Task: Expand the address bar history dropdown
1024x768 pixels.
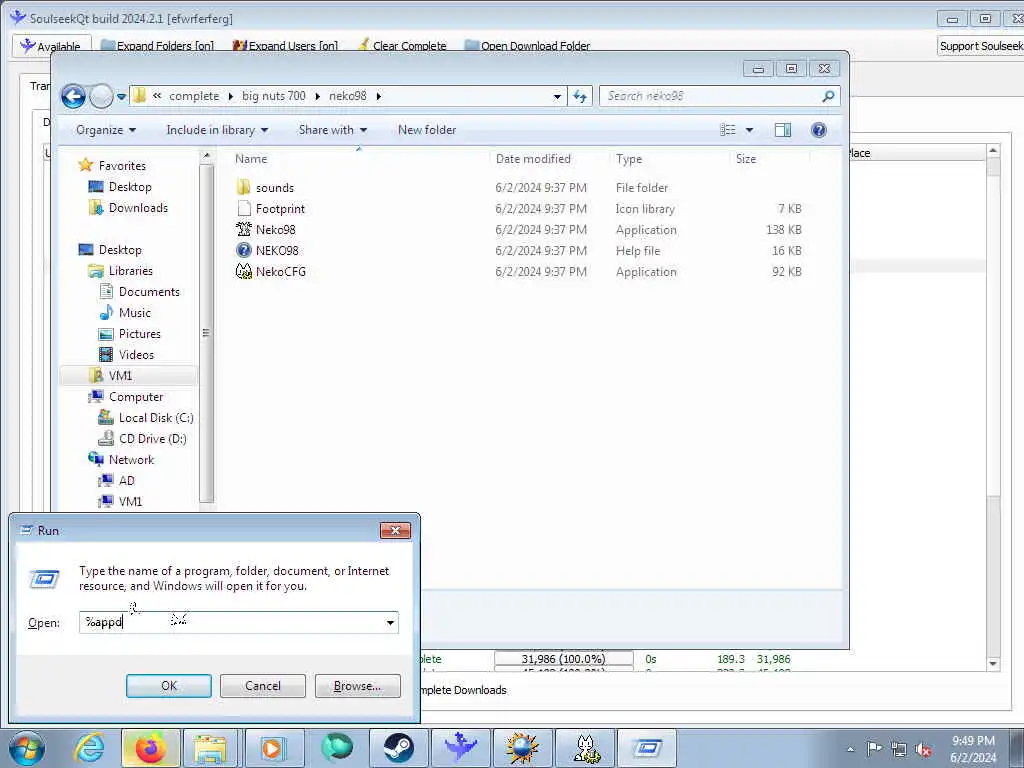Action: pos(557,96)
